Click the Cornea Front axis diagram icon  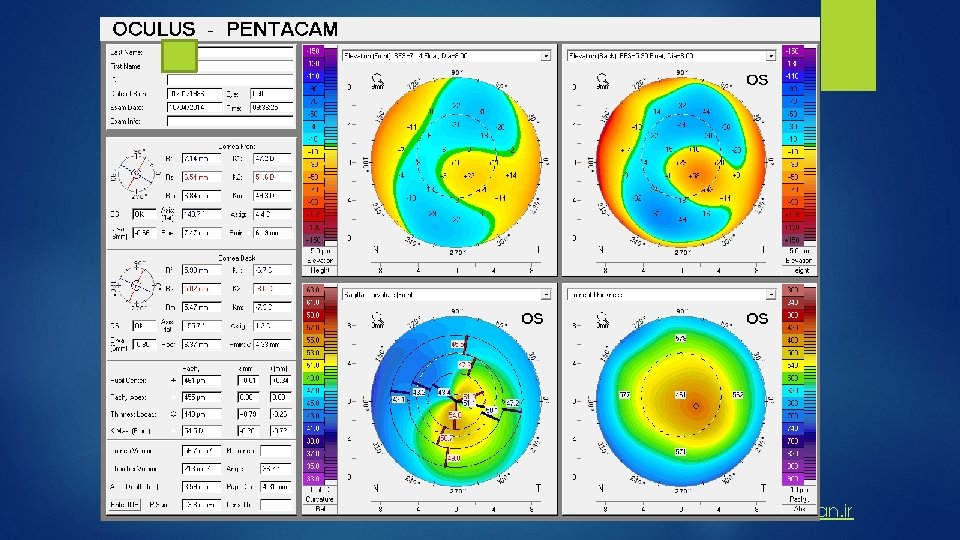pyautogui.click(x=135, y=174)
